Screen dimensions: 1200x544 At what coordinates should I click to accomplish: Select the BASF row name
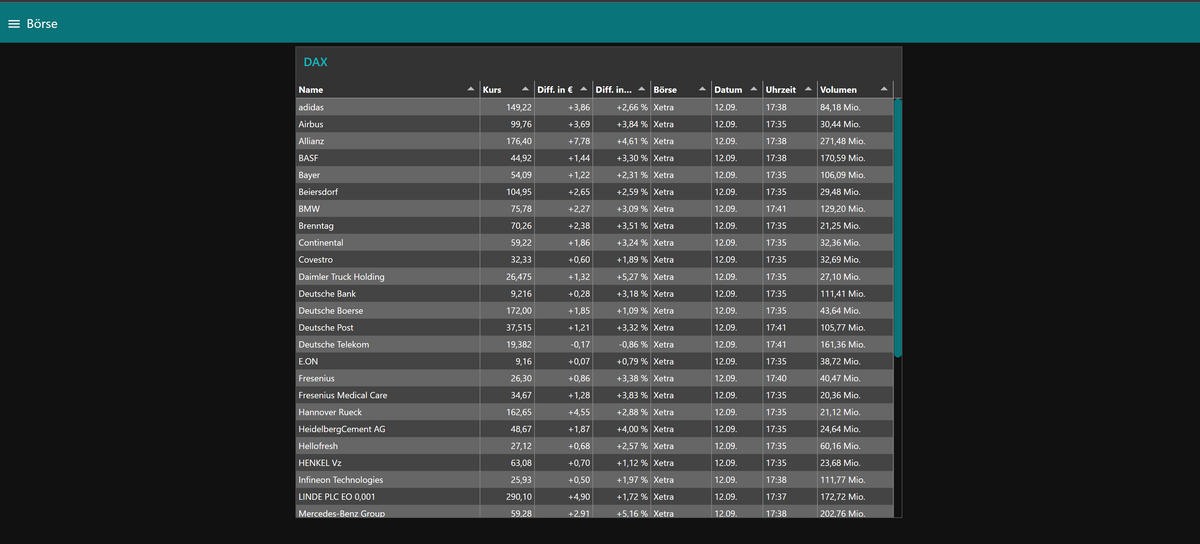pos(308,158)
